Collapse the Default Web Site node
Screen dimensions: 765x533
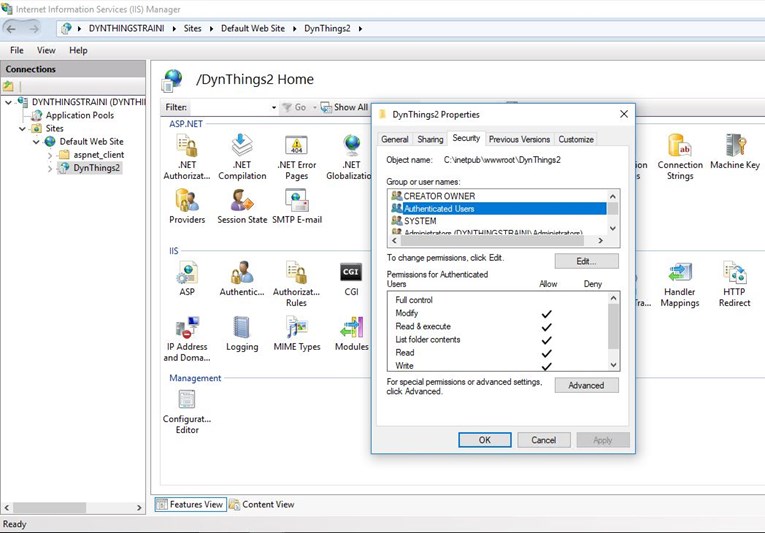point(36,142)
